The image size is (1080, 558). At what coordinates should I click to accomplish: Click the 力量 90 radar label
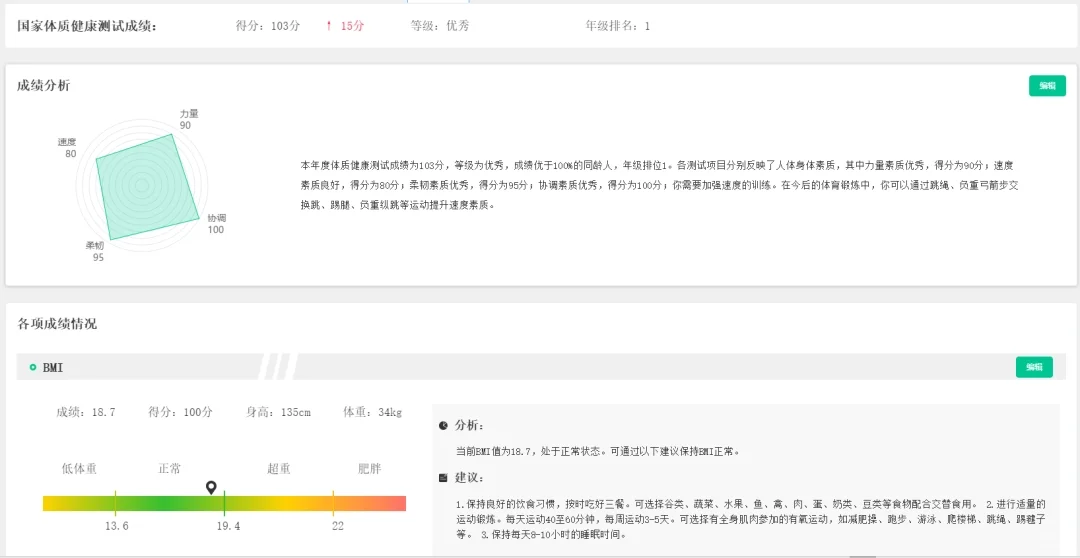coord(187,119)
